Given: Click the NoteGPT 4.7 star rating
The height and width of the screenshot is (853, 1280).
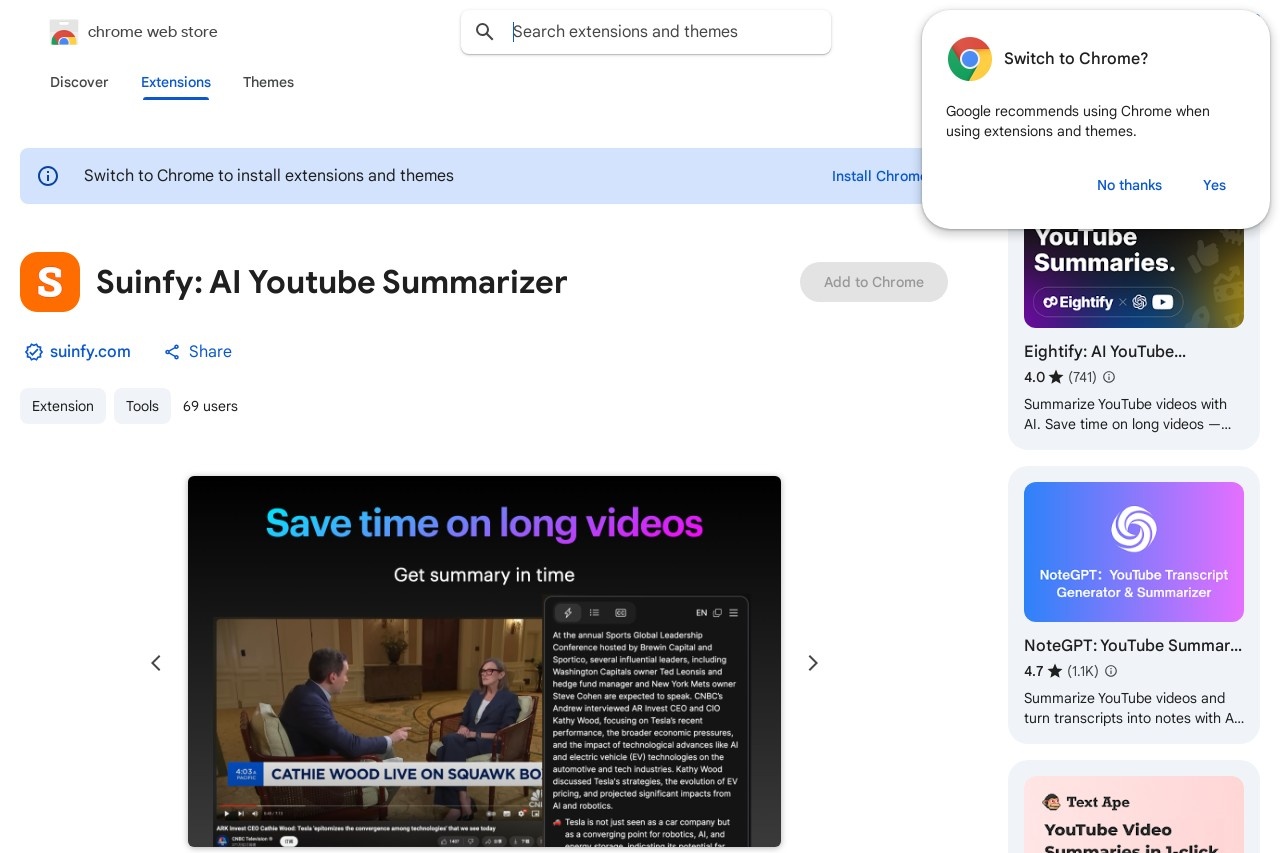Looking at the screenshot, I should point(1044,672).
